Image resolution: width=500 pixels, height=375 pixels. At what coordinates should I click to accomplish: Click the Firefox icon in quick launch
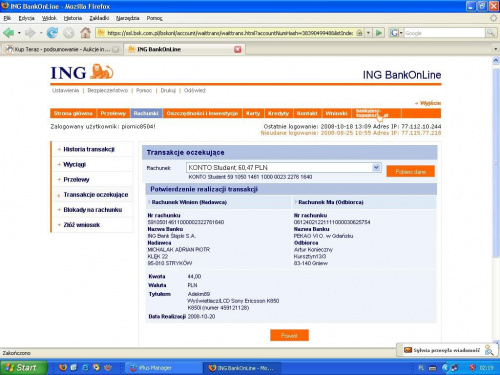pos(63,367)
